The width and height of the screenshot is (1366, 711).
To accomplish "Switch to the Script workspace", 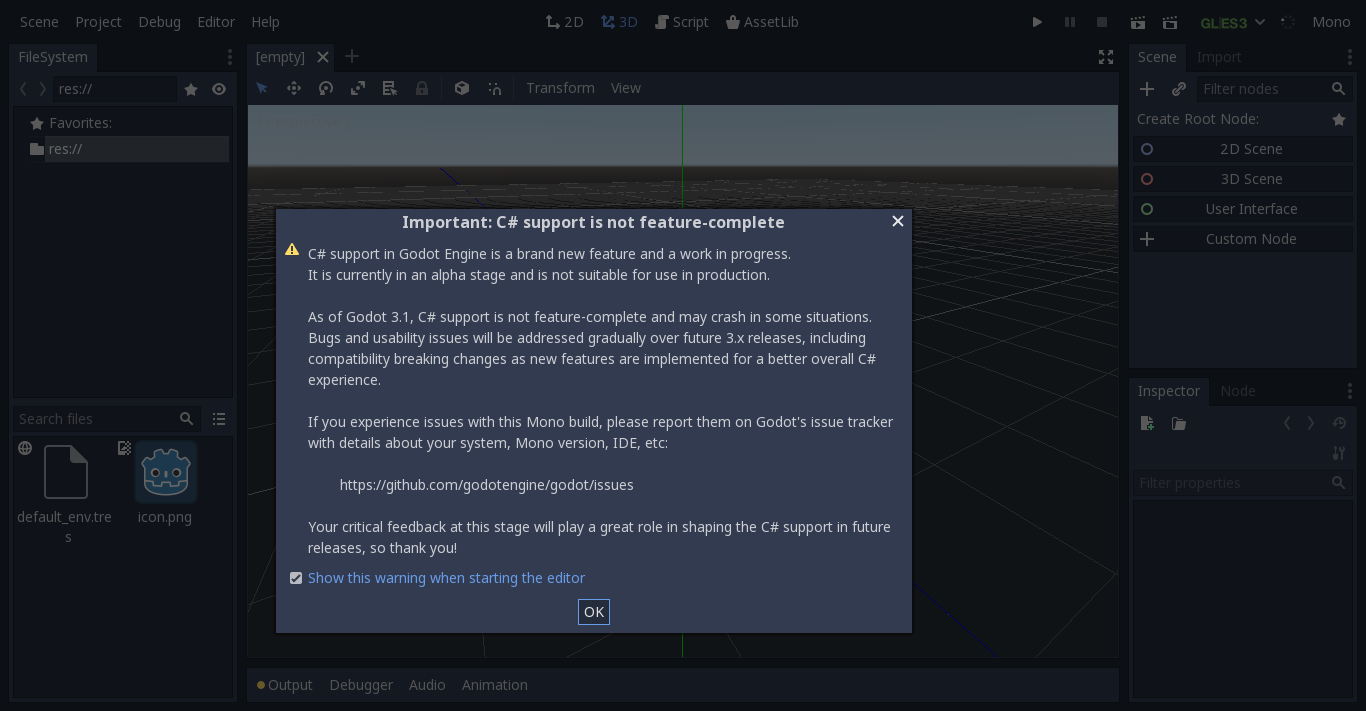I will click(681, 22).
